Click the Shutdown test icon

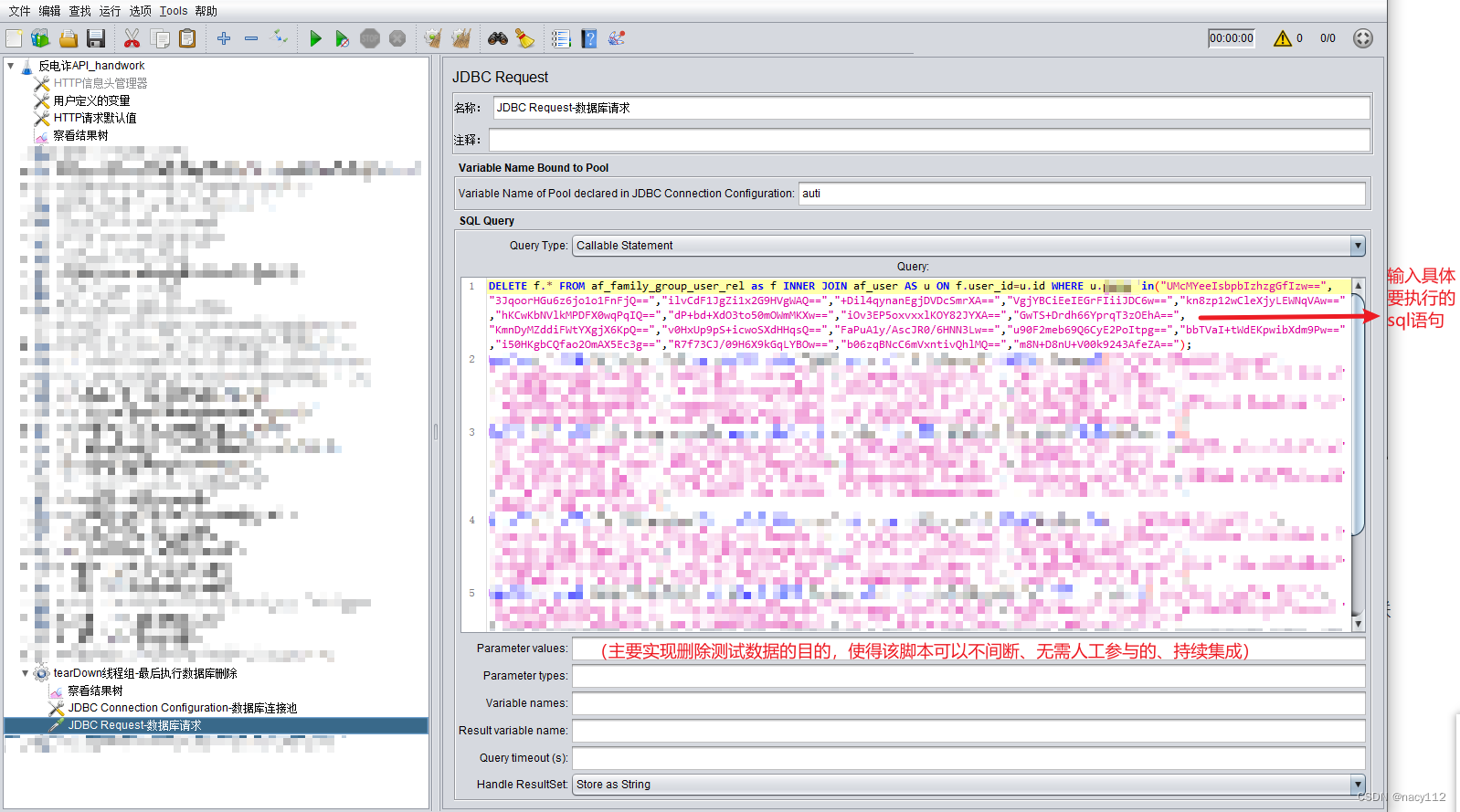point(397,38)
